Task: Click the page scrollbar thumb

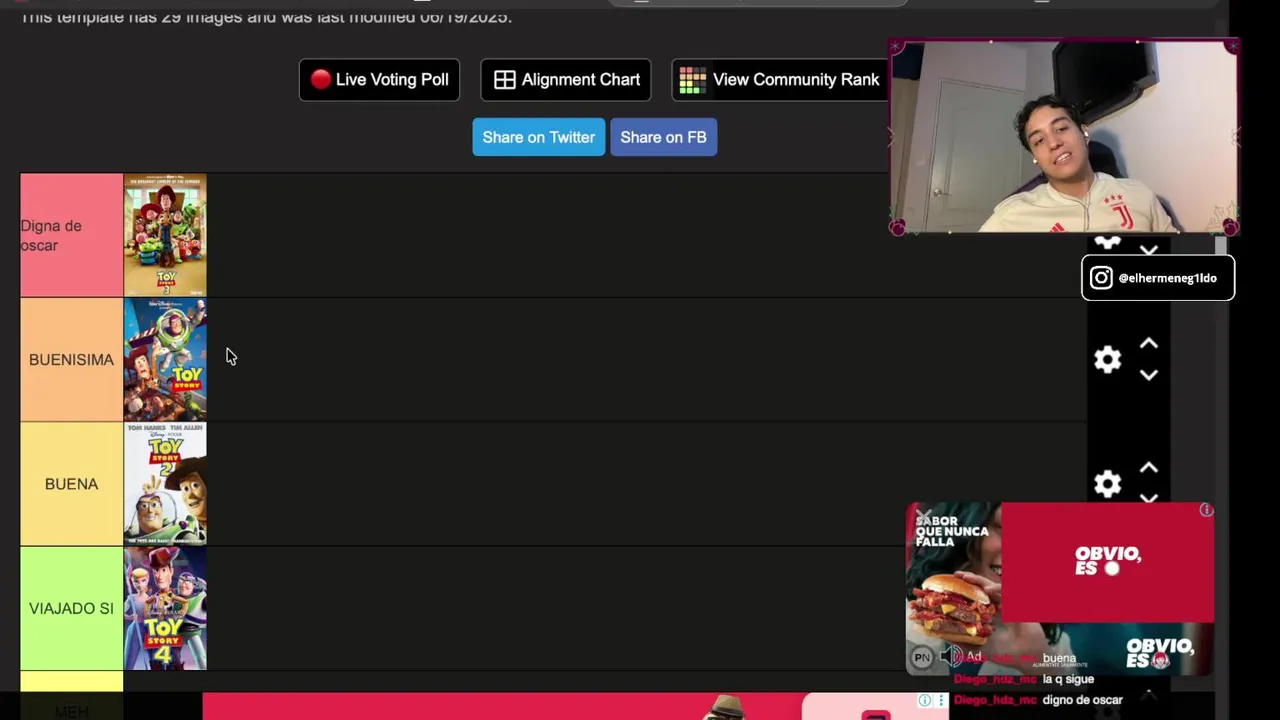Action: pos(1220,246)
